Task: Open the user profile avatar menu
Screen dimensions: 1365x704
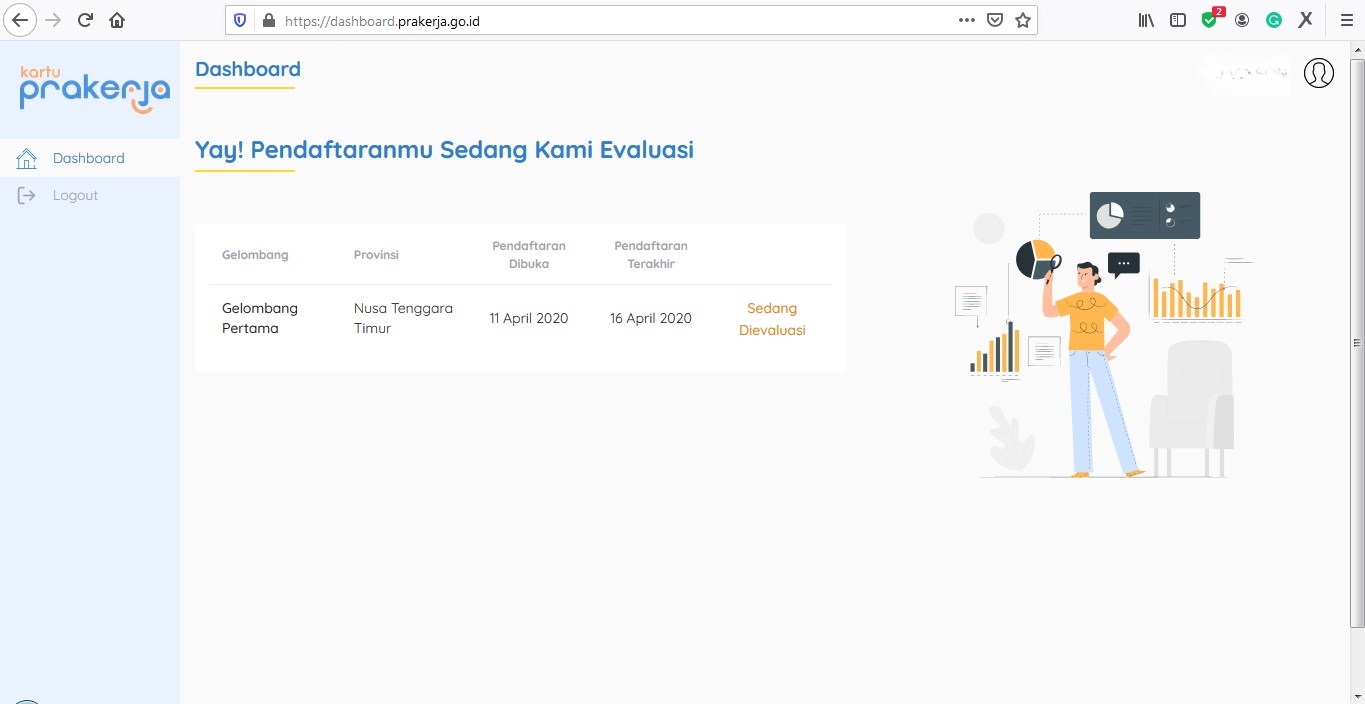Action: 1318,73
